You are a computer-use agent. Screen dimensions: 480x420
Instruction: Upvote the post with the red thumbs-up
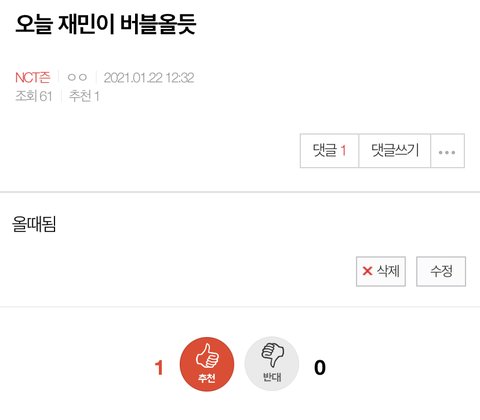pos(207,364)
